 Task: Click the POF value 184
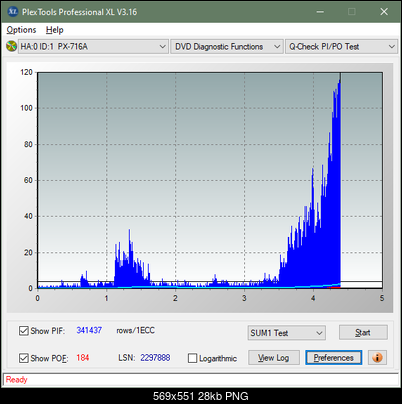point(83,358)
